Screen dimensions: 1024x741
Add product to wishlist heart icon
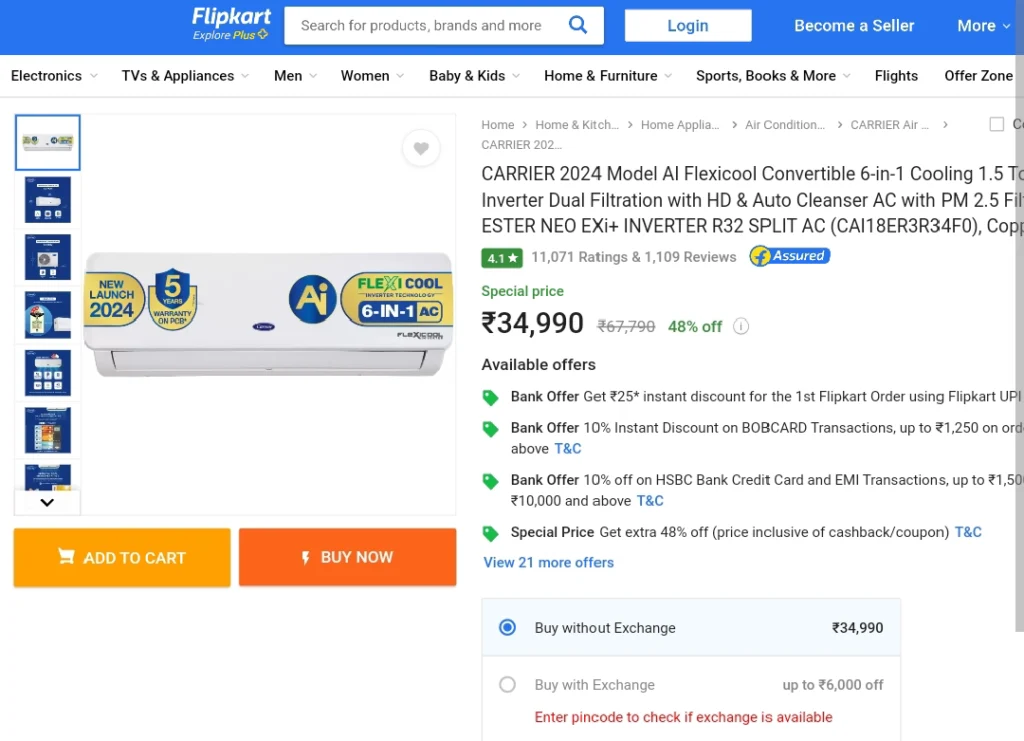point(421,148)
